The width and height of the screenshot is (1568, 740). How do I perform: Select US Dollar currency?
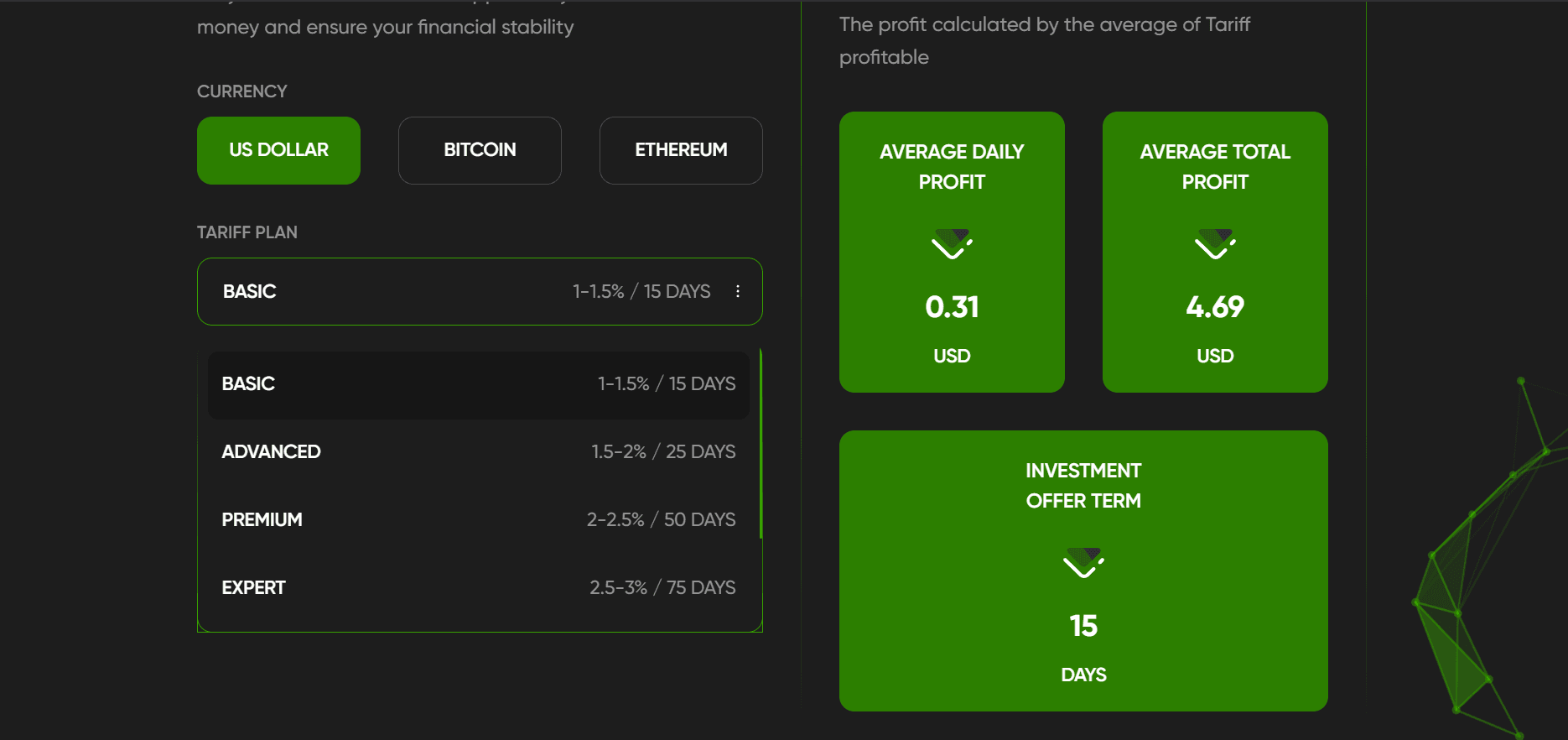[278, 150]
